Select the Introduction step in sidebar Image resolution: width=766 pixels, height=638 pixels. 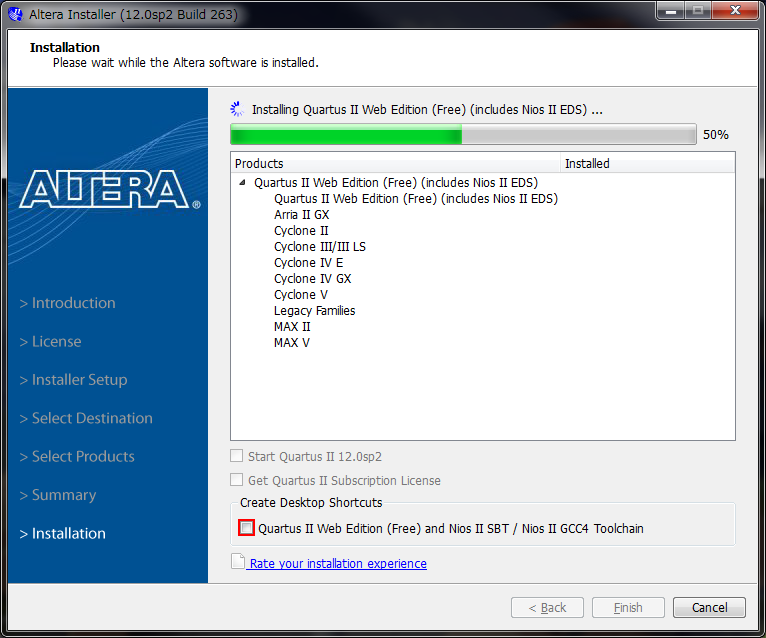[67, 303]
